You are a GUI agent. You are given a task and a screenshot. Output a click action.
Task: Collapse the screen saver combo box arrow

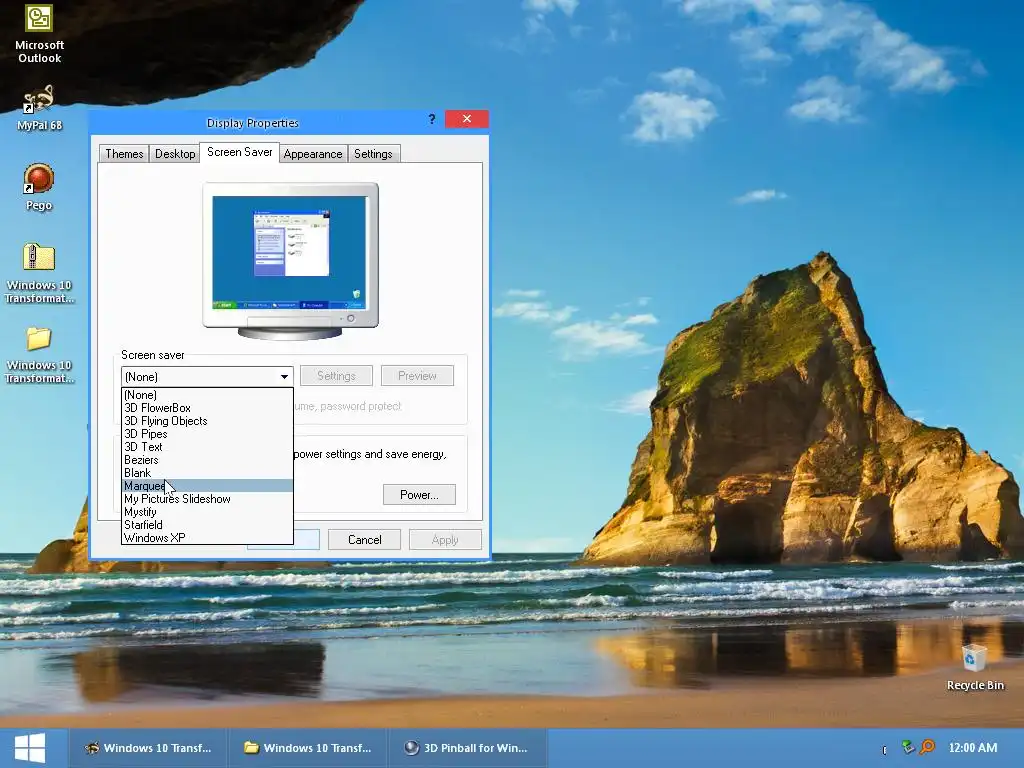tap(284, 377)
